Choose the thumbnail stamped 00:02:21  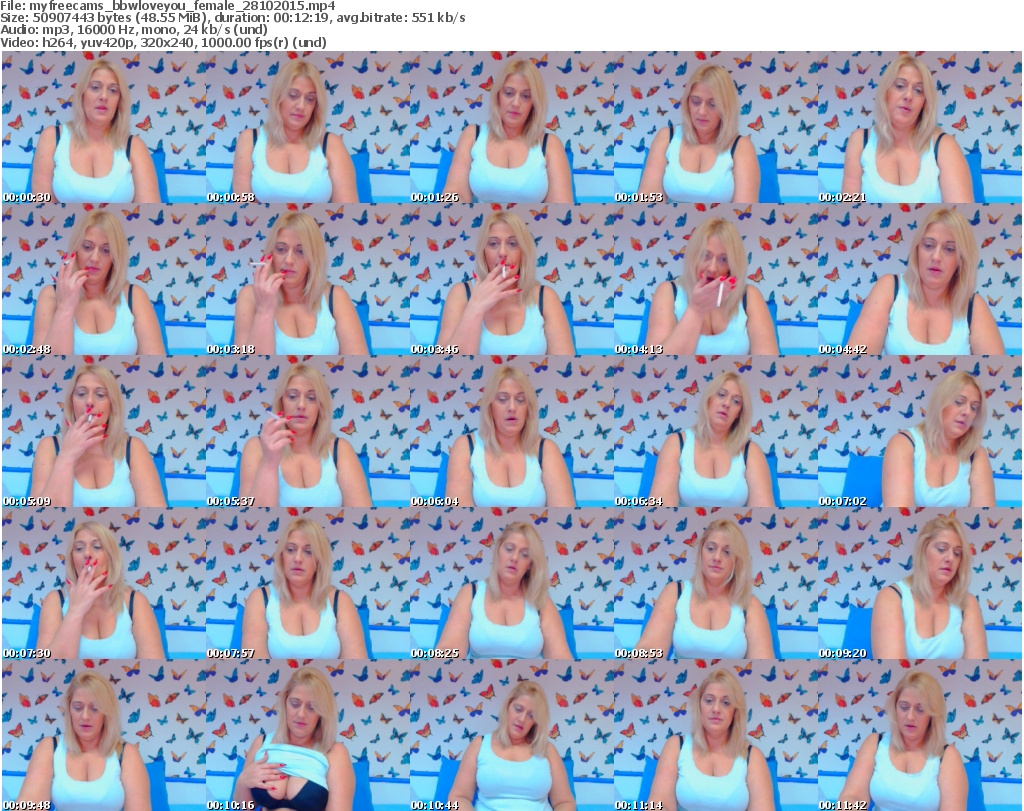click(x=920, y=127)
